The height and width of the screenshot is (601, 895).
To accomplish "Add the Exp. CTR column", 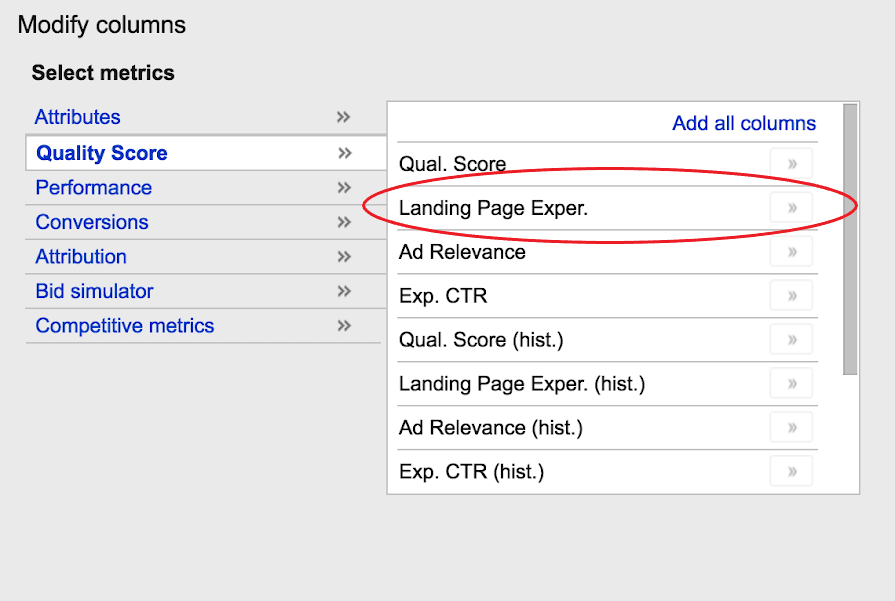I will tap(791, 295).
